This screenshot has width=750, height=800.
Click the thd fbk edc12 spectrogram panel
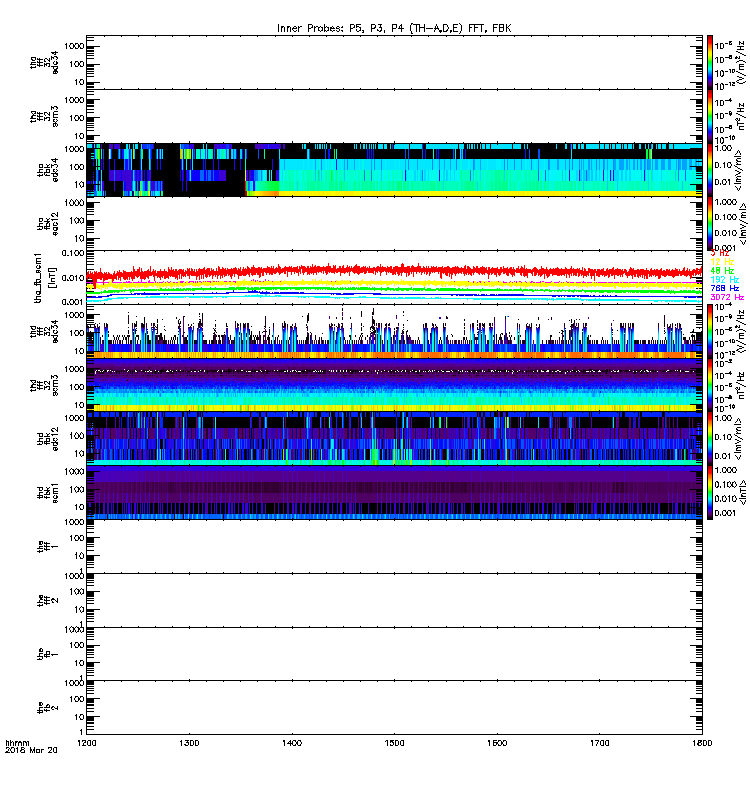(x=394, y=439)
